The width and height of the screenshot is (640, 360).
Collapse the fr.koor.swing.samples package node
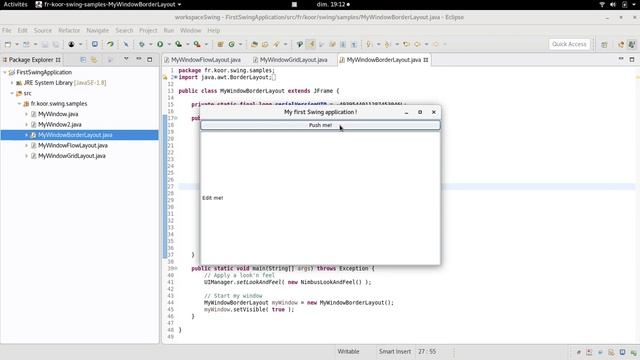coord(19,104)
